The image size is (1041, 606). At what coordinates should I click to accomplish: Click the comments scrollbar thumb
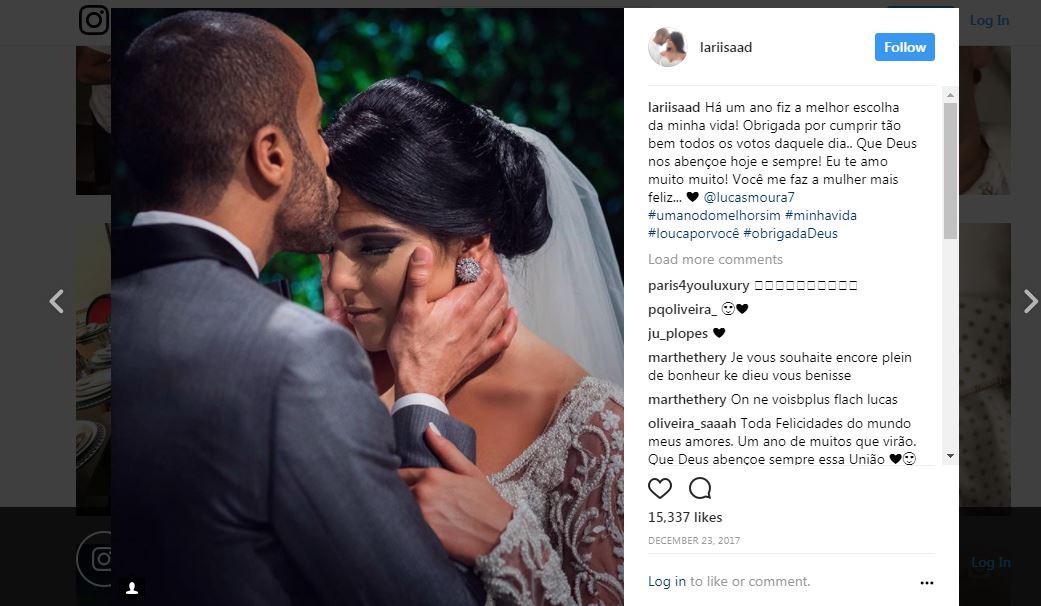pos(950,171)
